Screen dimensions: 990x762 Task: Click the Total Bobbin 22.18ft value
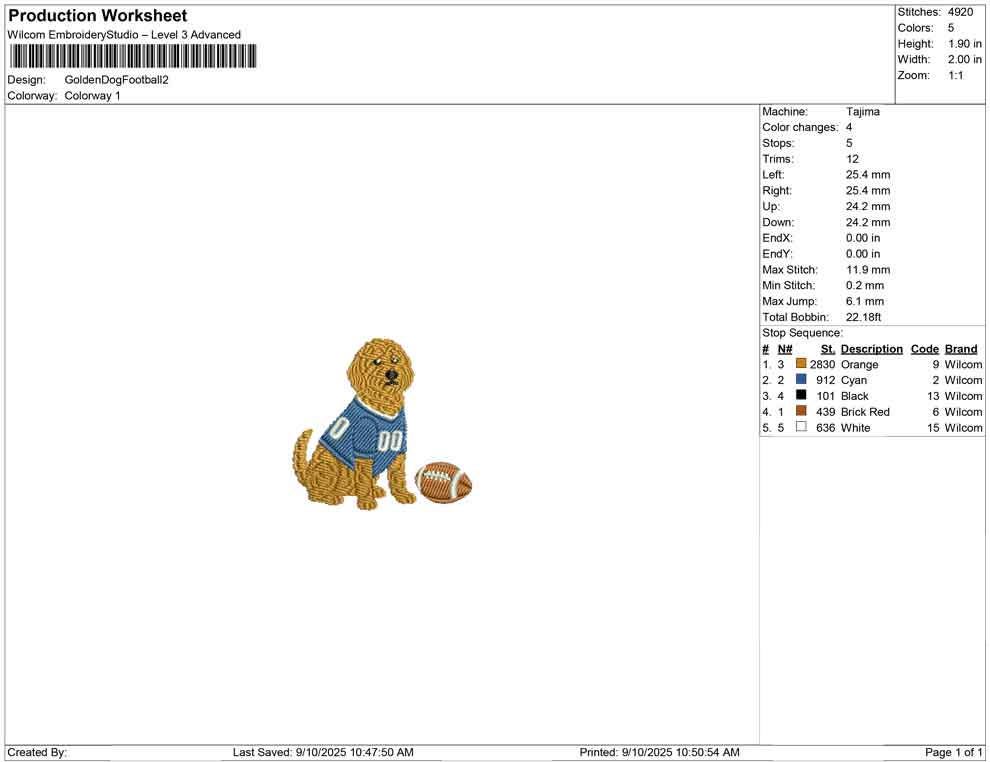pyautogui.click(x=864, y=316)
